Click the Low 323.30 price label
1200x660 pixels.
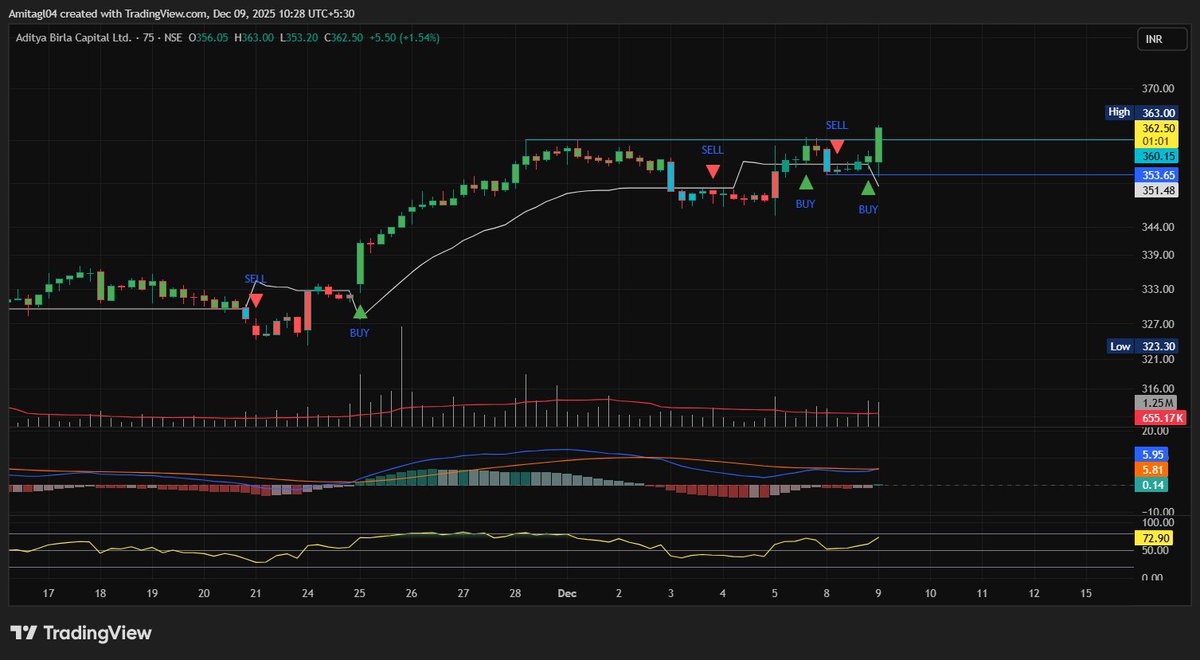[1143, 346]
